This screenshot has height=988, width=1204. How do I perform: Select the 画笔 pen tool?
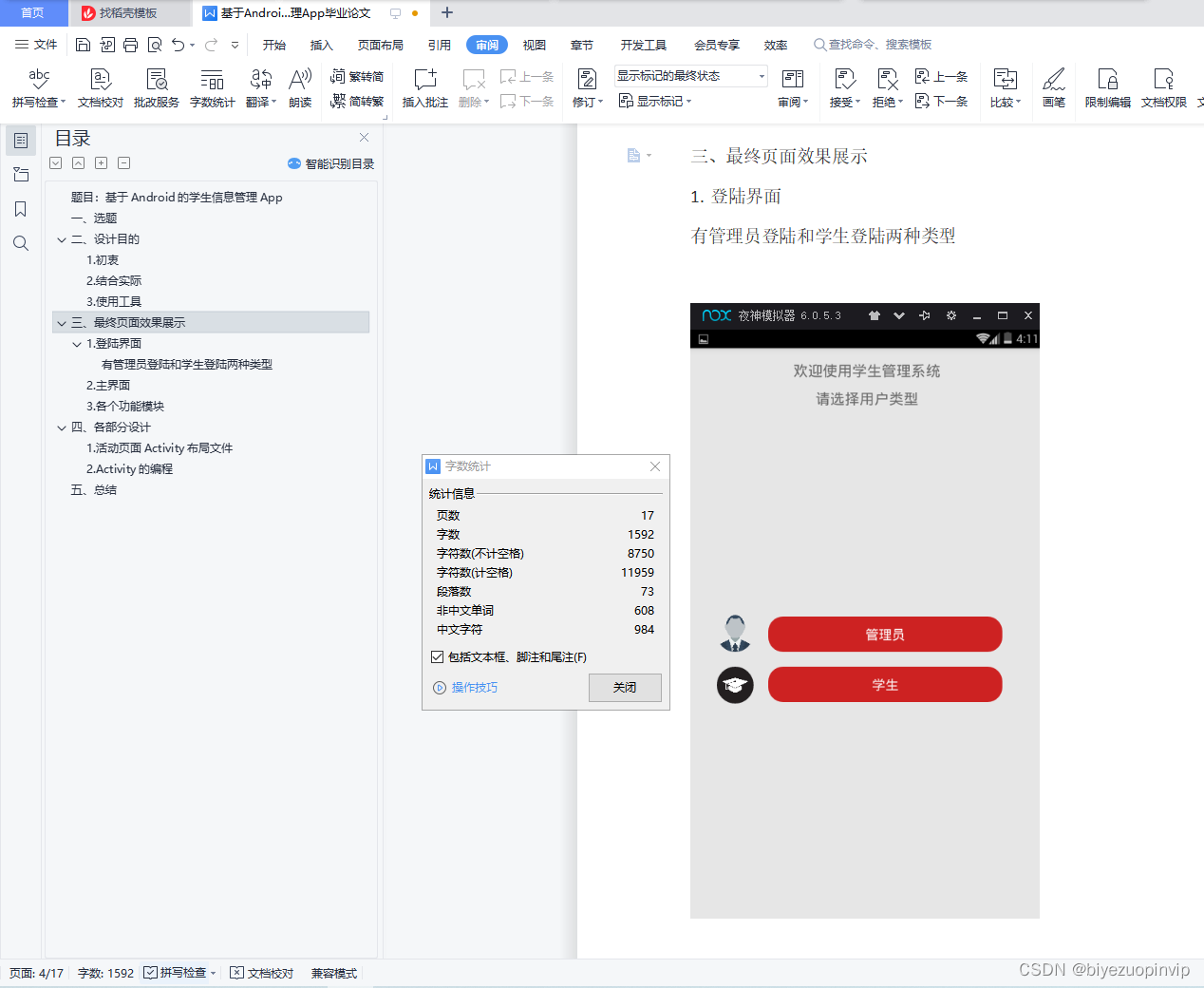click(x=1054, y=87)
